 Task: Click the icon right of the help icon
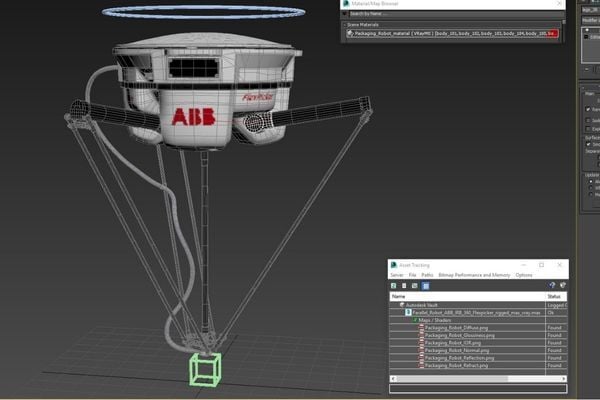coord(561,285)
